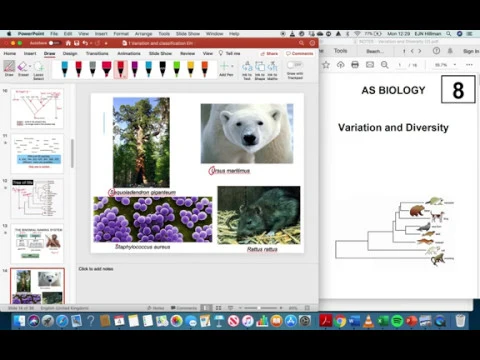Click the Undo arrow in PowerPoint title bar
The image size is (480, 360).
[x=85, y=43]
